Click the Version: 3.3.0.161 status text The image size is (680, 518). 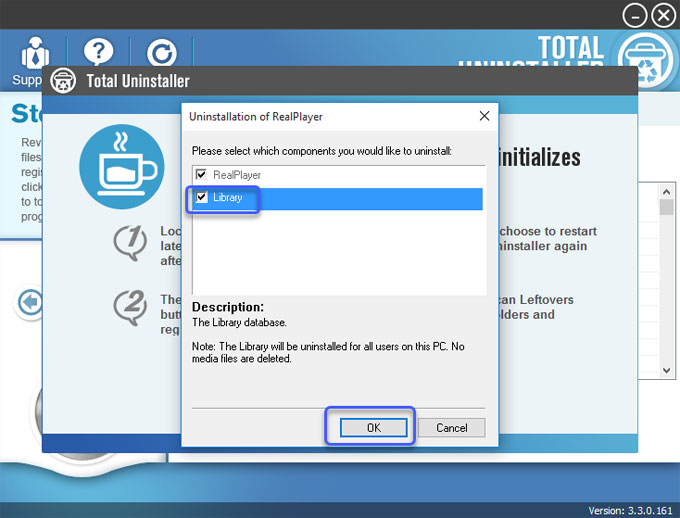click(x=630, y=511)
